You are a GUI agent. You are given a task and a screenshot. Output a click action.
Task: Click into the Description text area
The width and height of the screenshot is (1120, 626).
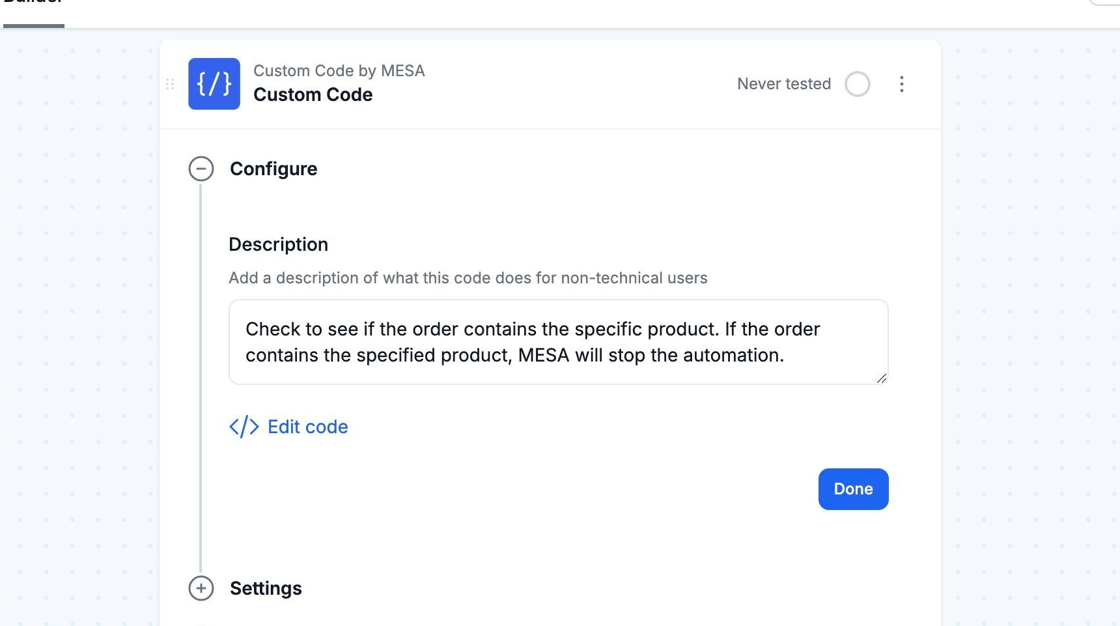558,342
